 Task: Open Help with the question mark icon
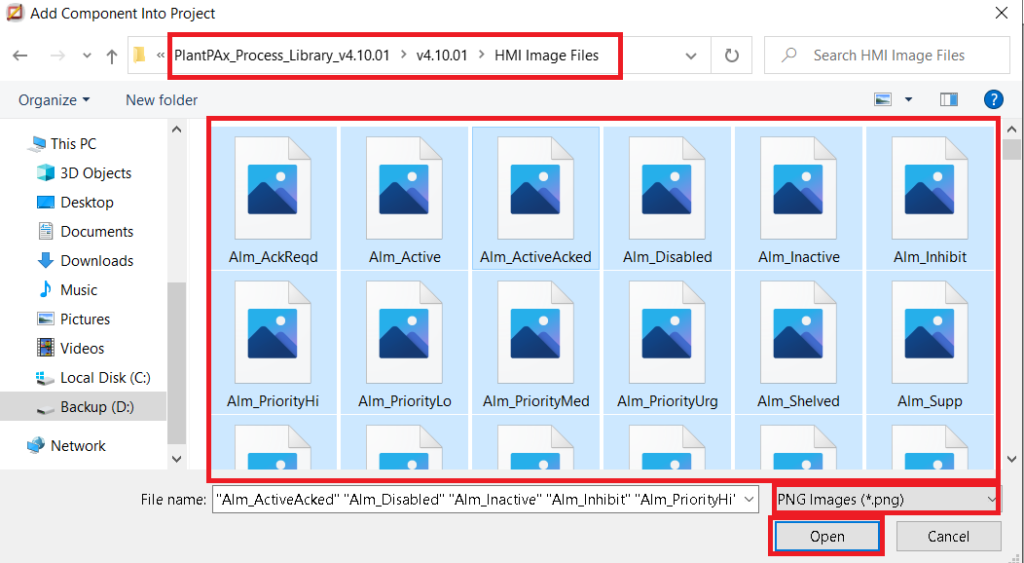(993, 99)
